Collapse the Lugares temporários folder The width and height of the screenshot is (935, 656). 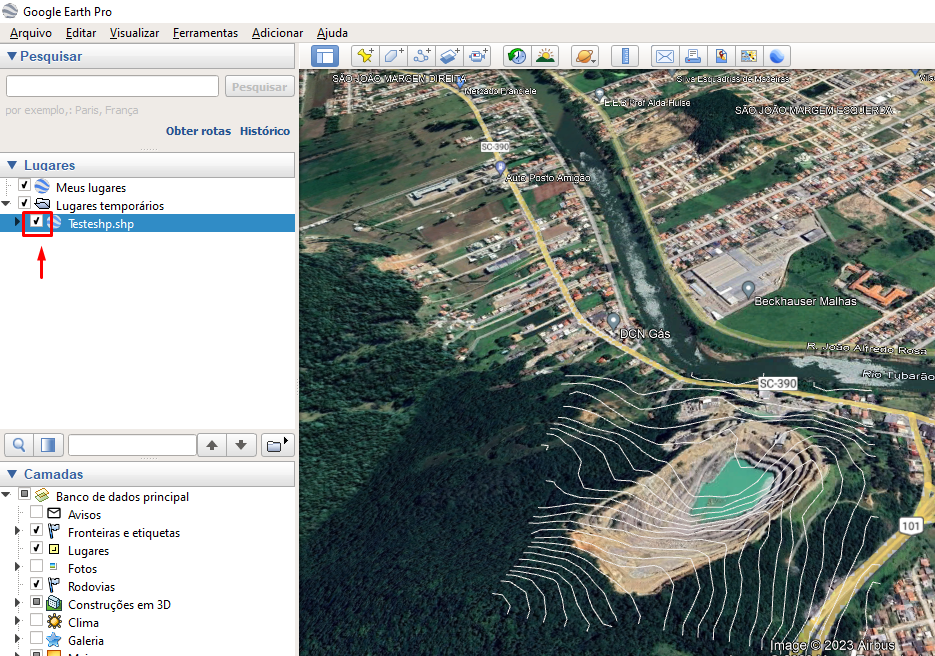(6, 204)
